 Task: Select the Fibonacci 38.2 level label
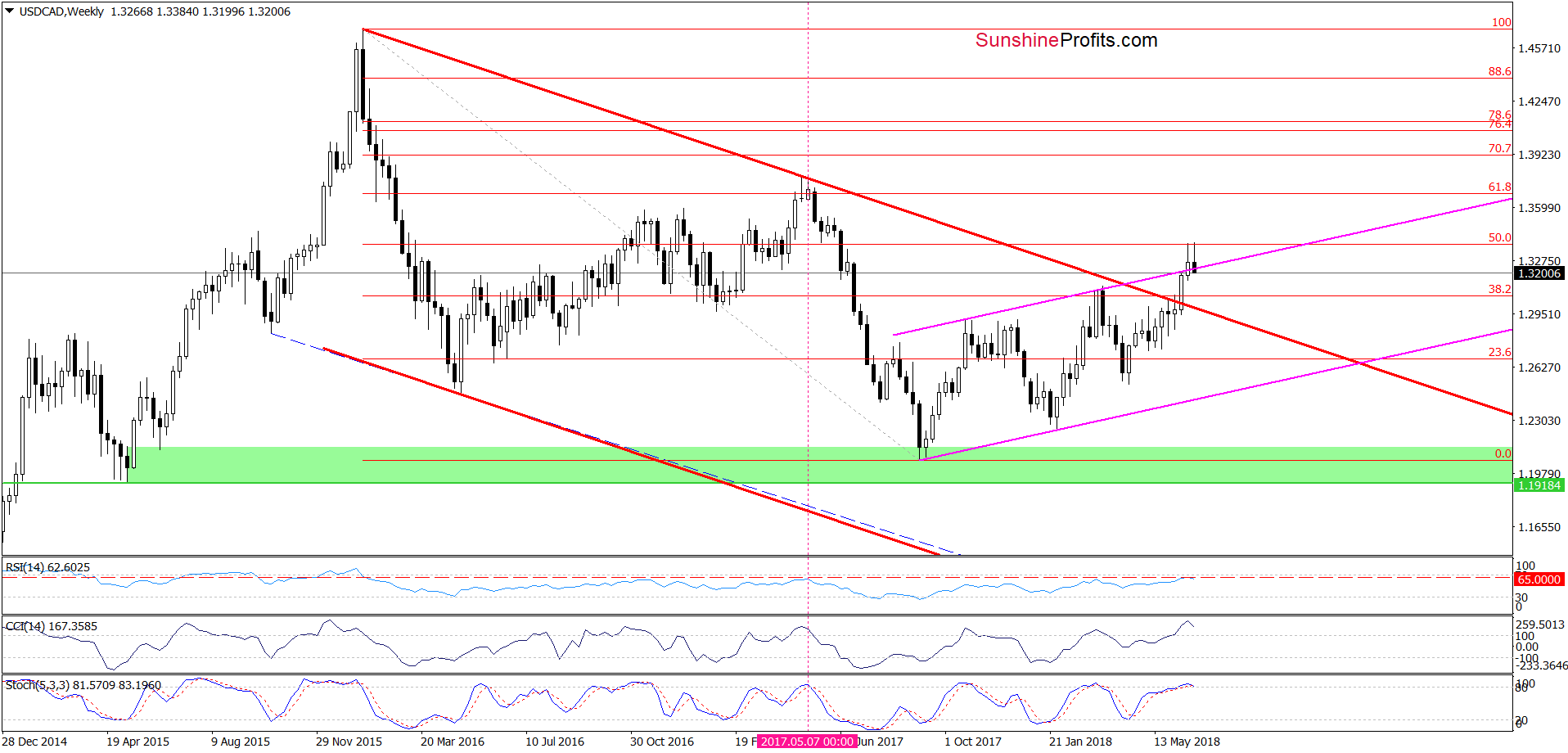point(1500,289)
